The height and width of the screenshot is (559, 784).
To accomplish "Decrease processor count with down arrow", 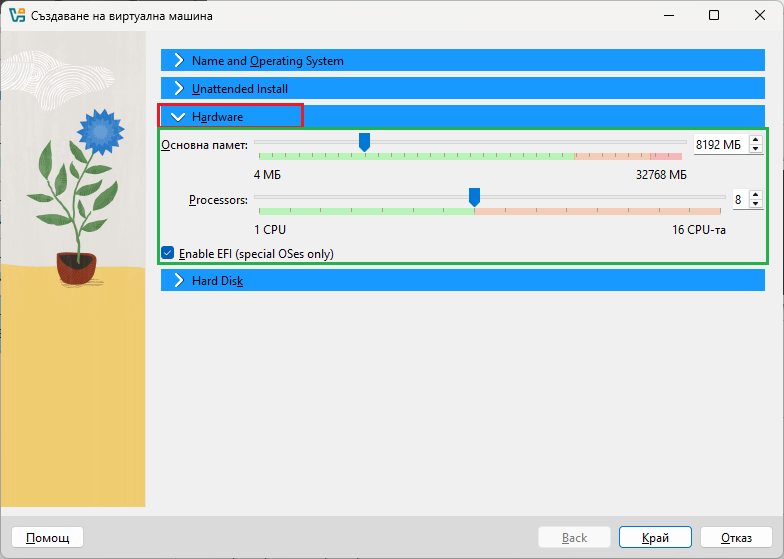I will pyautogui.click(x=756, y=204).
